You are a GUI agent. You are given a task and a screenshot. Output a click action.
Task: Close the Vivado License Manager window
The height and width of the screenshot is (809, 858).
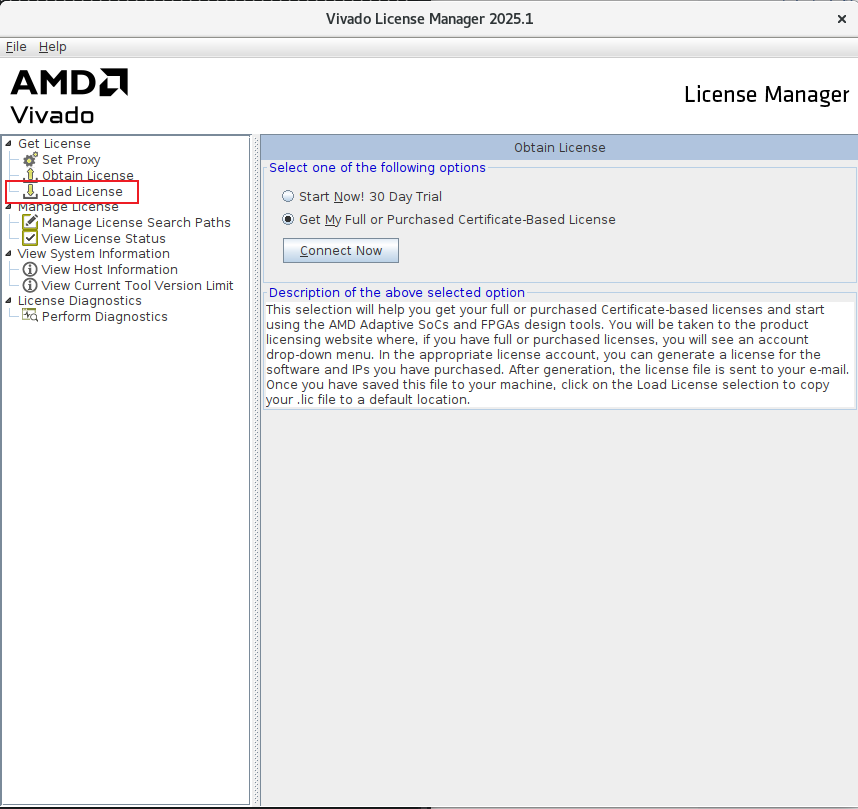click(840, 19)
